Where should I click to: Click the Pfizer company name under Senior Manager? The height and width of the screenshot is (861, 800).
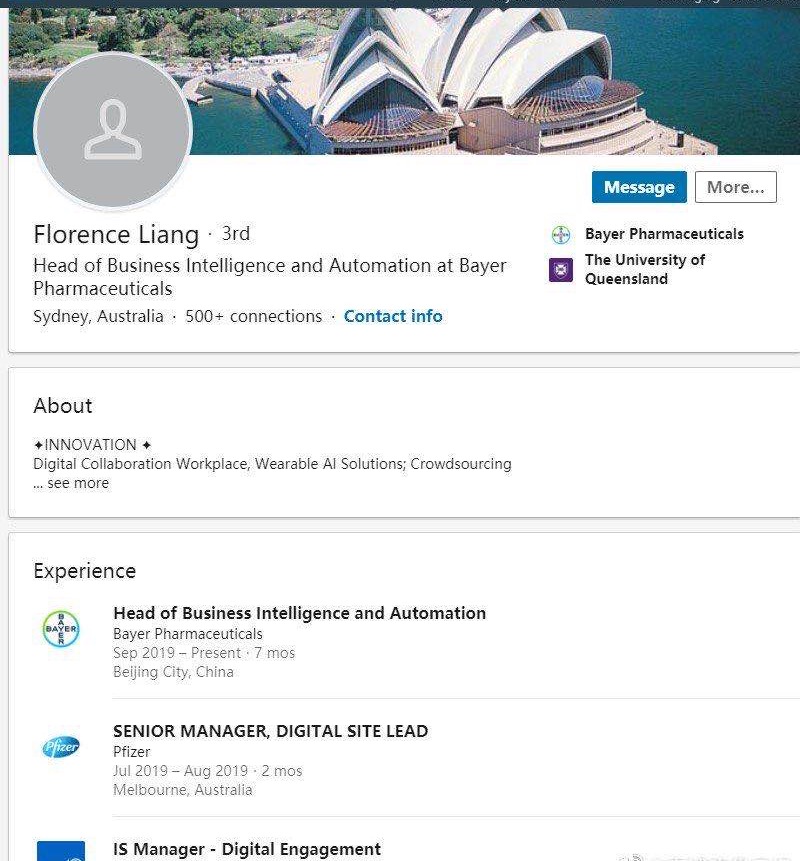(x=132, y=751)
